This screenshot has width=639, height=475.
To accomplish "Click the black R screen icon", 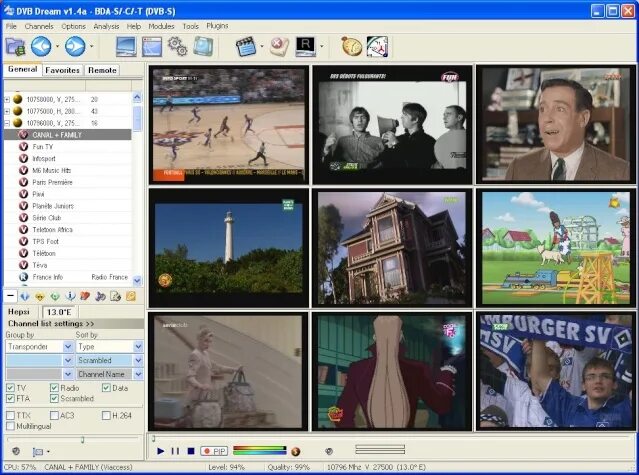I will [x=306, y=46].
